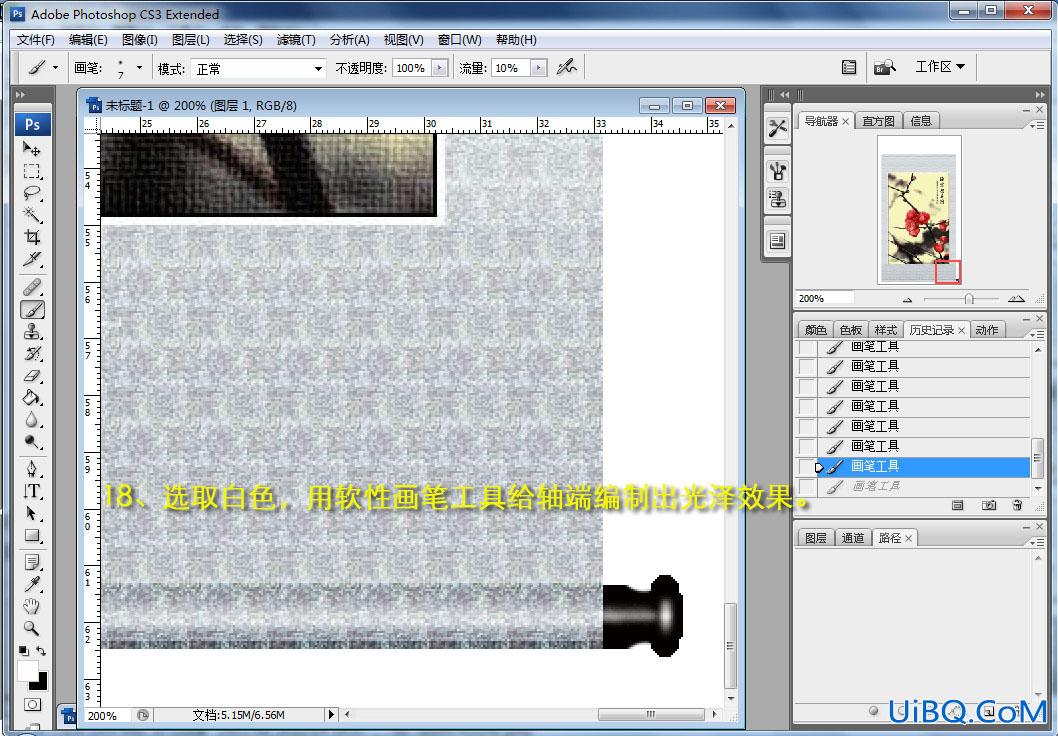This screenshot has width=1058, height=736.
Task: Select the Clone Stamp tool
Action: click(32, 332)
